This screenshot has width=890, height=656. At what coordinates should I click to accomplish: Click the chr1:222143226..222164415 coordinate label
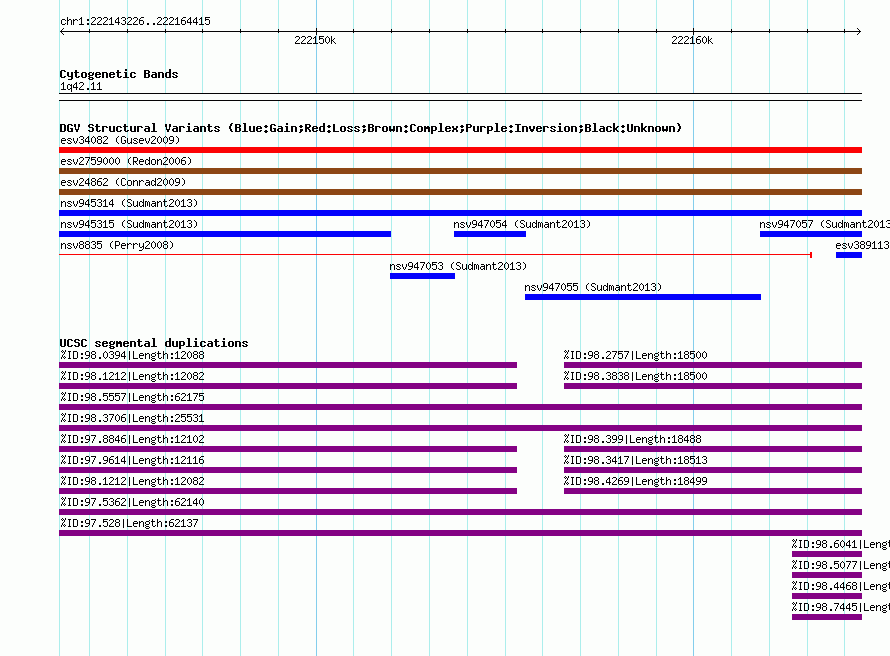(135, 21)
